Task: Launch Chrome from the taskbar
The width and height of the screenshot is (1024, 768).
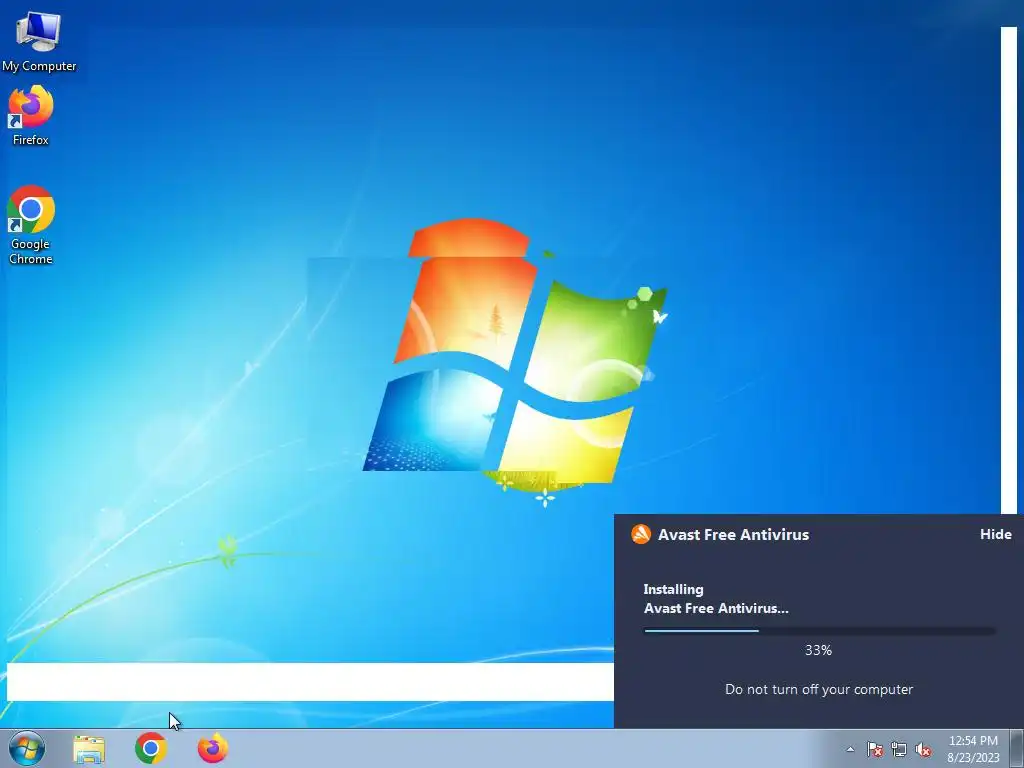Action: (x=151, y=748)
